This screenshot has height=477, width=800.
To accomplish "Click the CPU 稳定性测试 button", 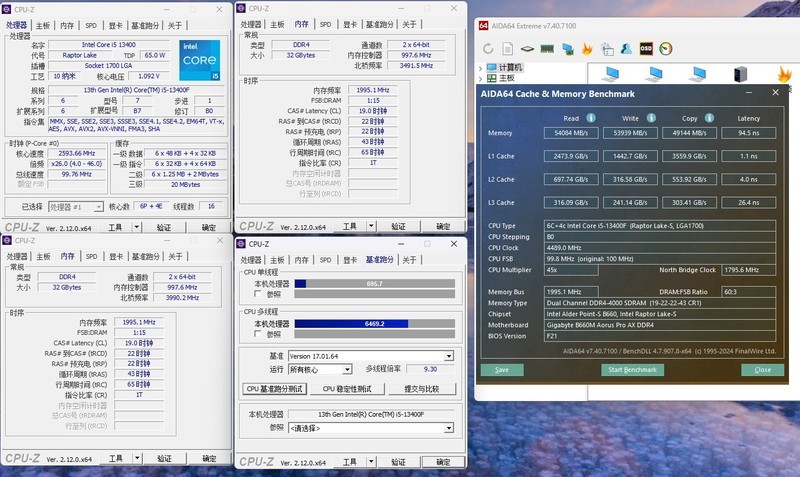I will (x=347, y=389).
